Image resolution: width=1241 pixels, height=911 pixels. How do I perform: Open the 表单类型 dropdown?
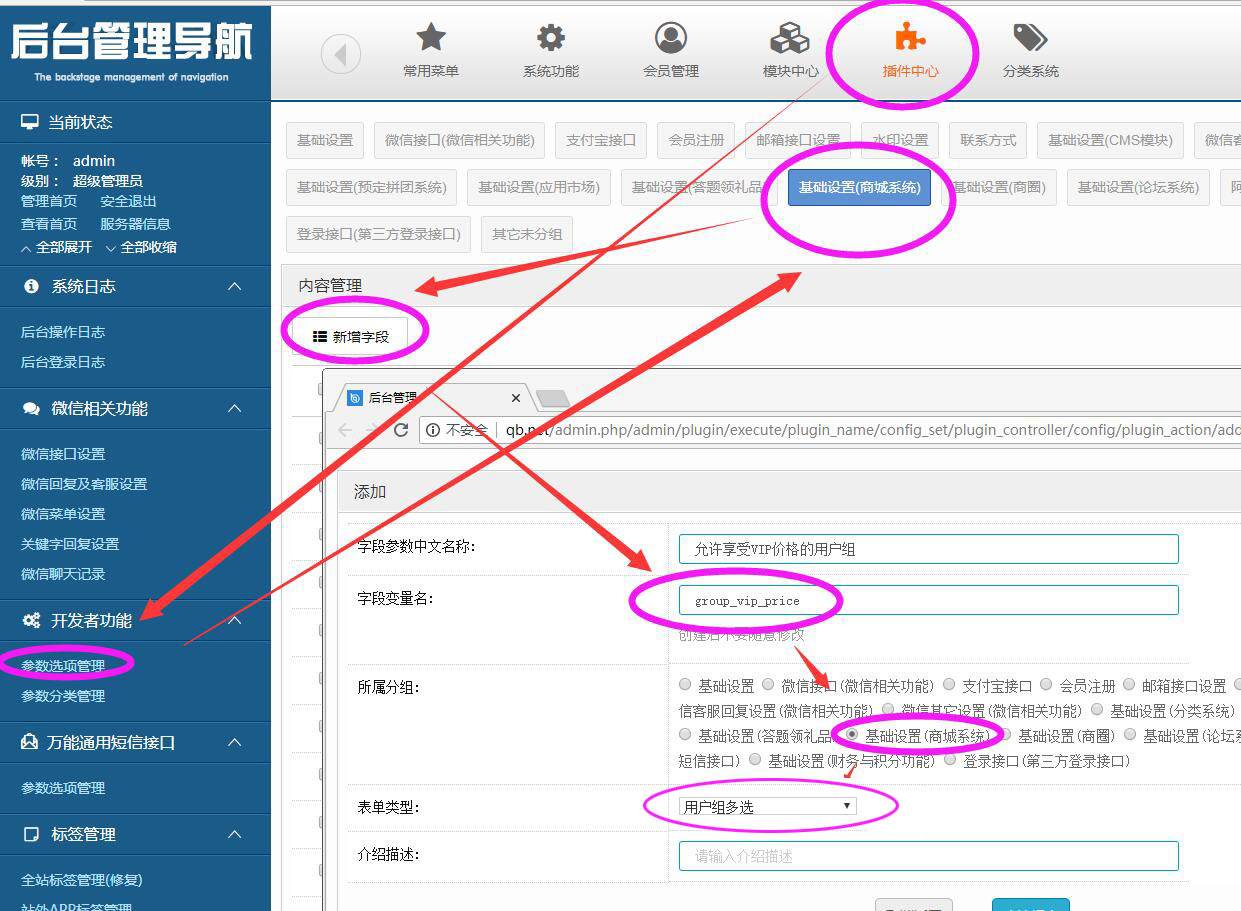(x=767, y=806)
